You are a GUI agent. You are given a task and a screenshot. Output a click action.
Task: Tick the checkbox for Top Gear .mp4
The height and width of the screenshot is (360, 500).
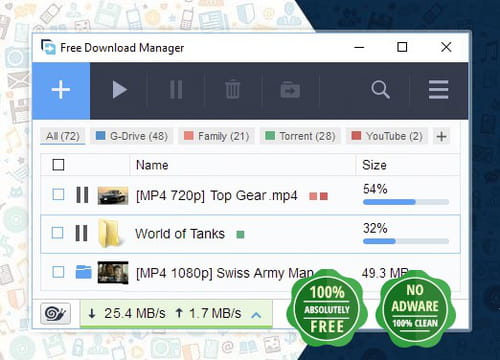58,194
